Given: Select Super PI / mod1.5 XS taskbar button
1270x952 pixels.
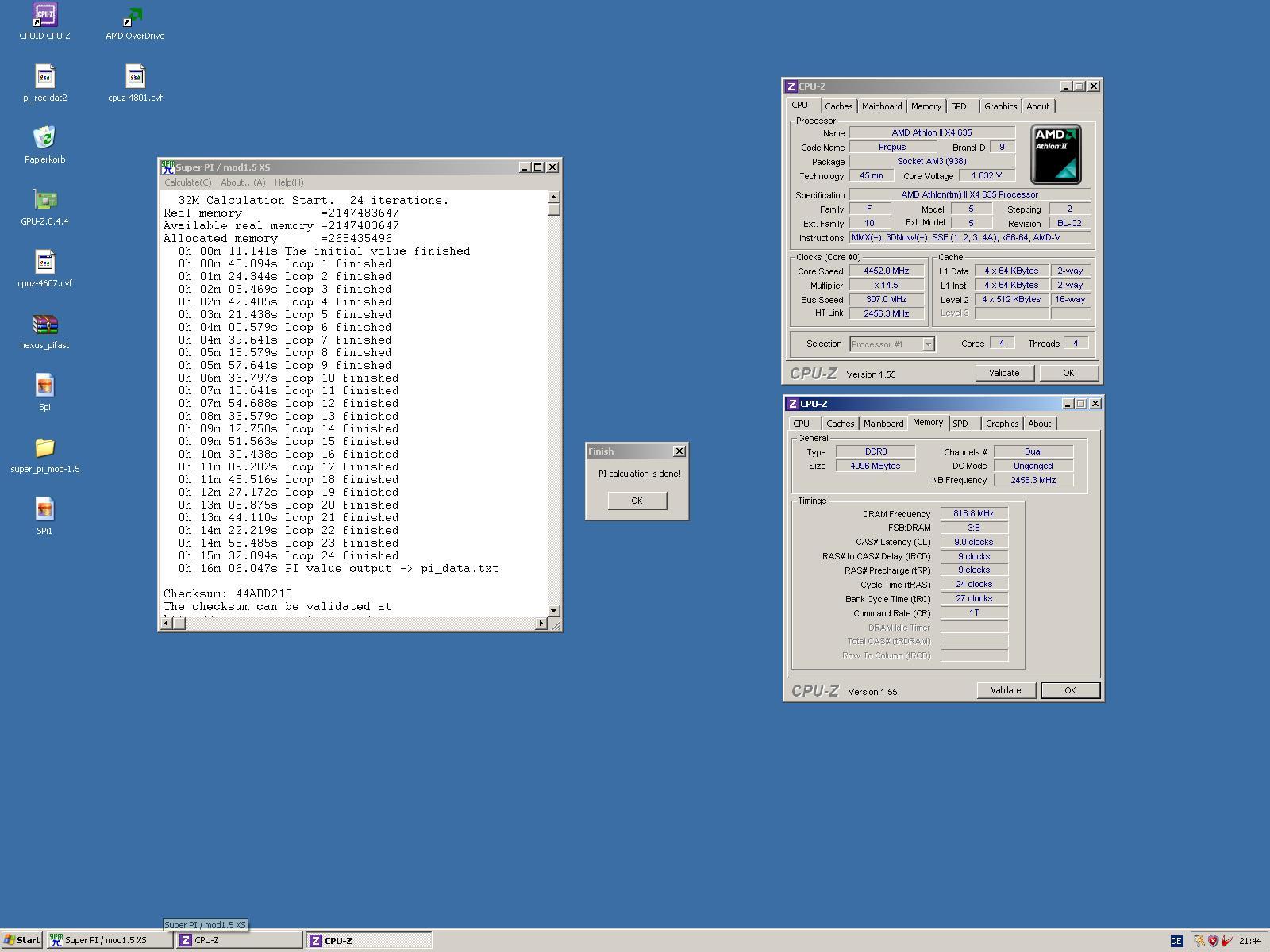Looking at the screenshot, I should click(110, 940).
